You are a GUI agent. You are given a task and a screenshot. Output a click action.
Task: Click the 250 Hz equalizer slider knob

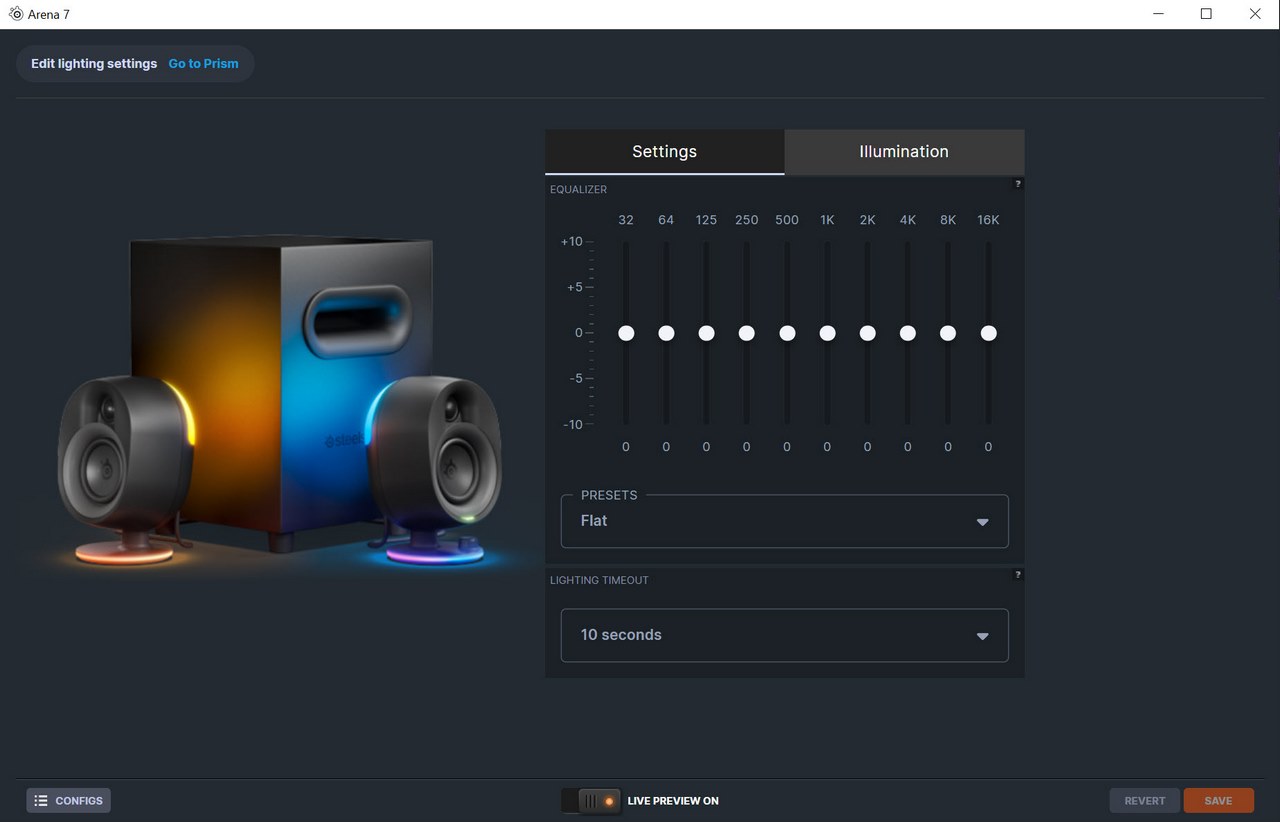coord(746,333)
